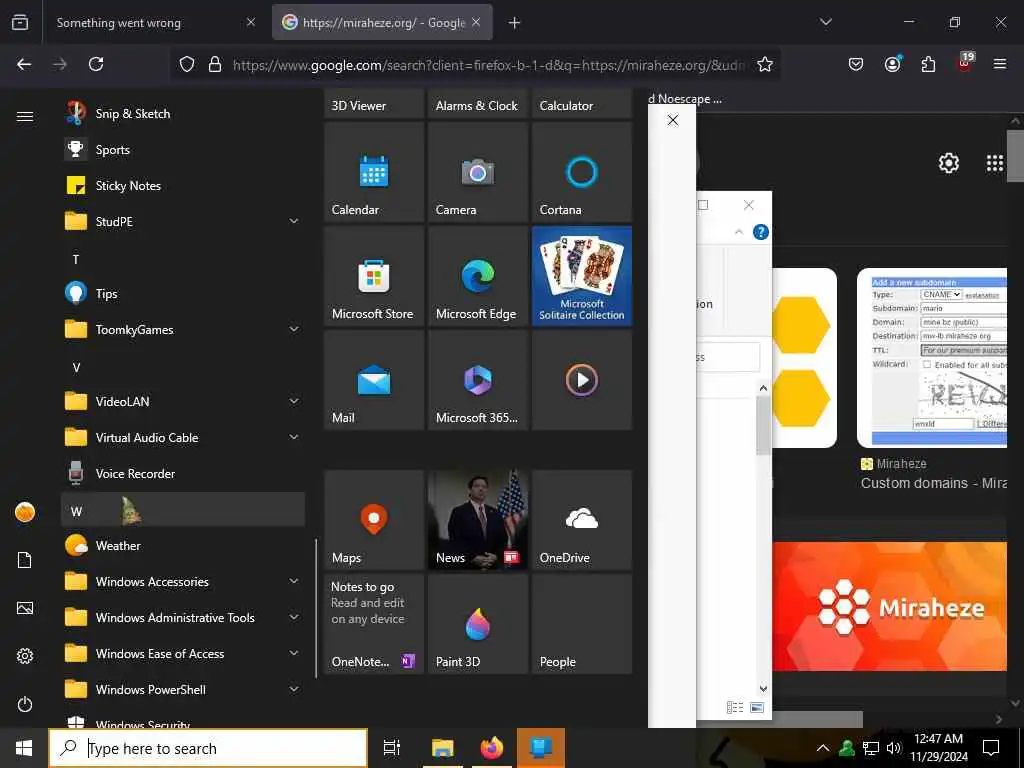1024x768 pixels.
Task: Launch the Microsoft Edge tile
Action: pos(477,276)
